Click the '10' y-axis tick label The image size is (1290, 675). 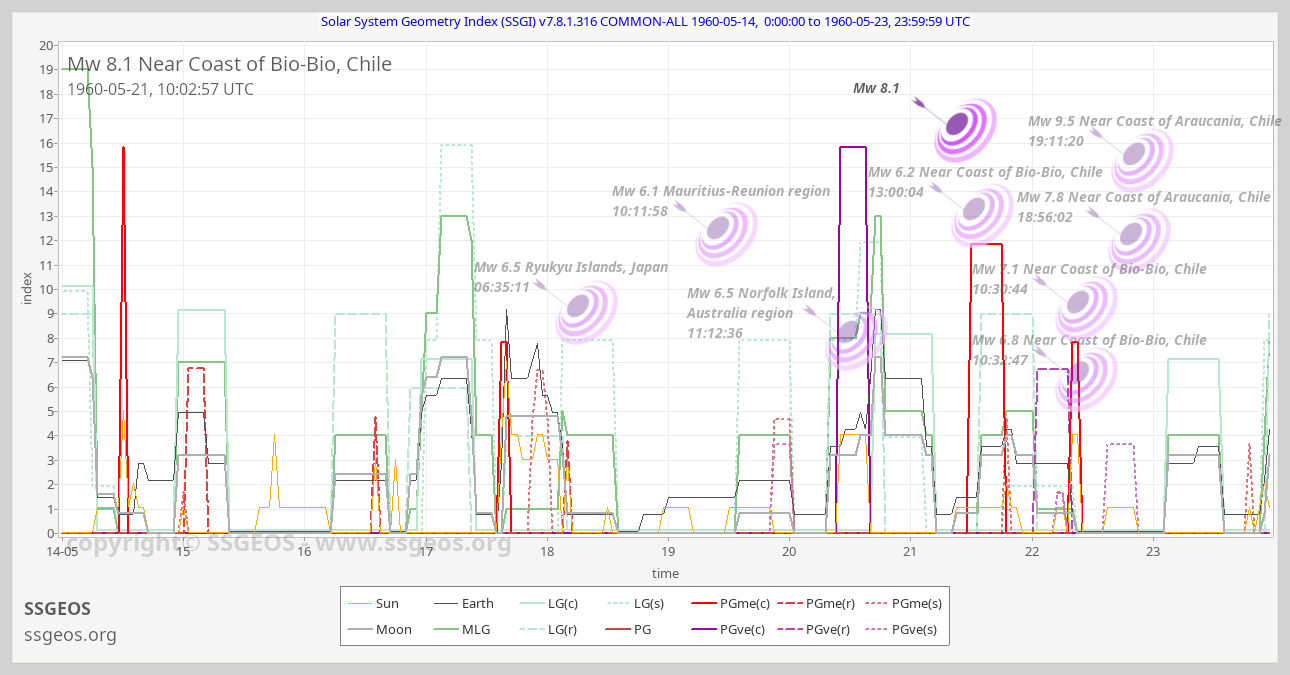[x=46, y=289]
